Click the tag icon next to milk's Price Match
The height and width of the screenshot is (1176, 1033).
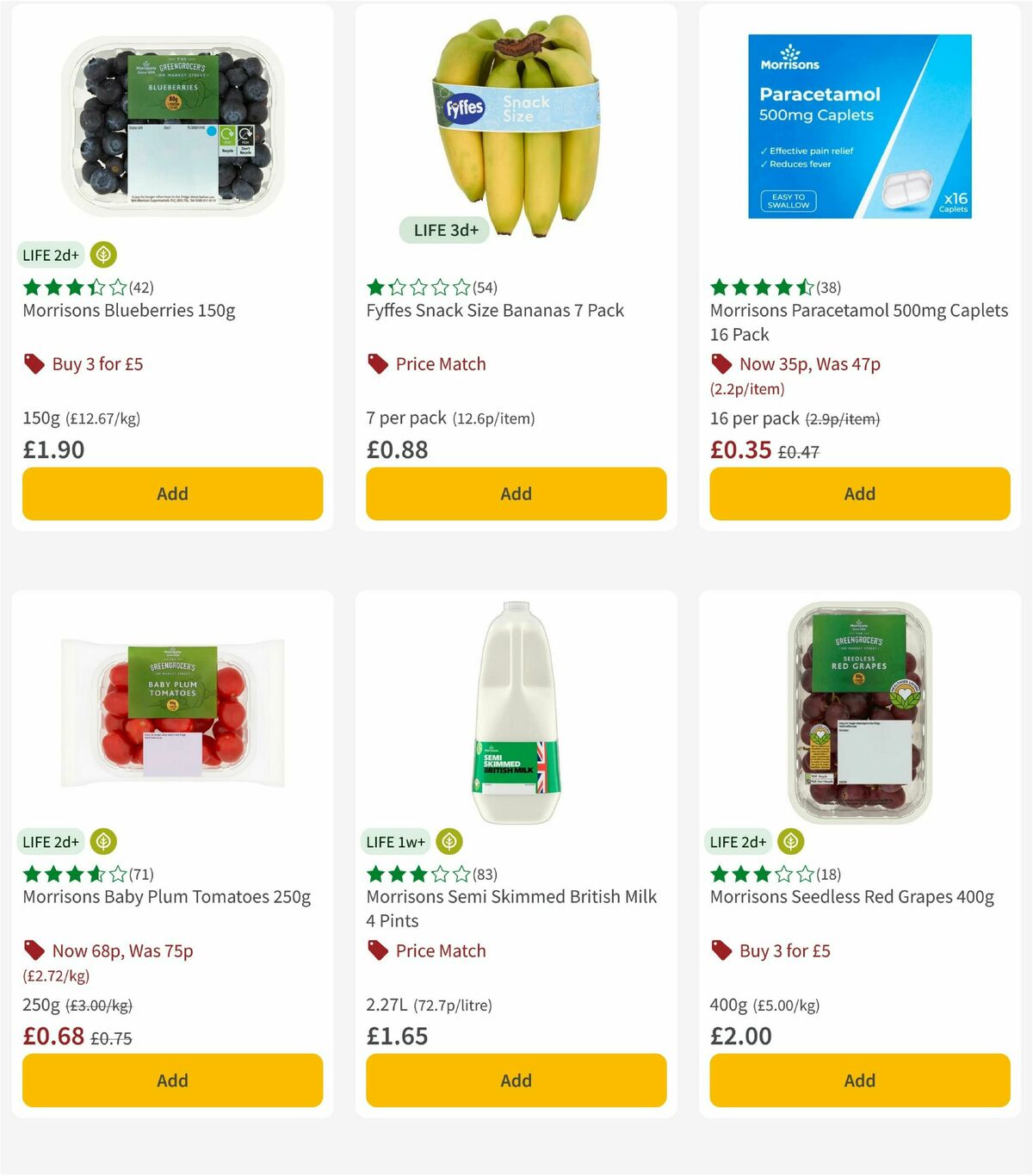point(379,950)
